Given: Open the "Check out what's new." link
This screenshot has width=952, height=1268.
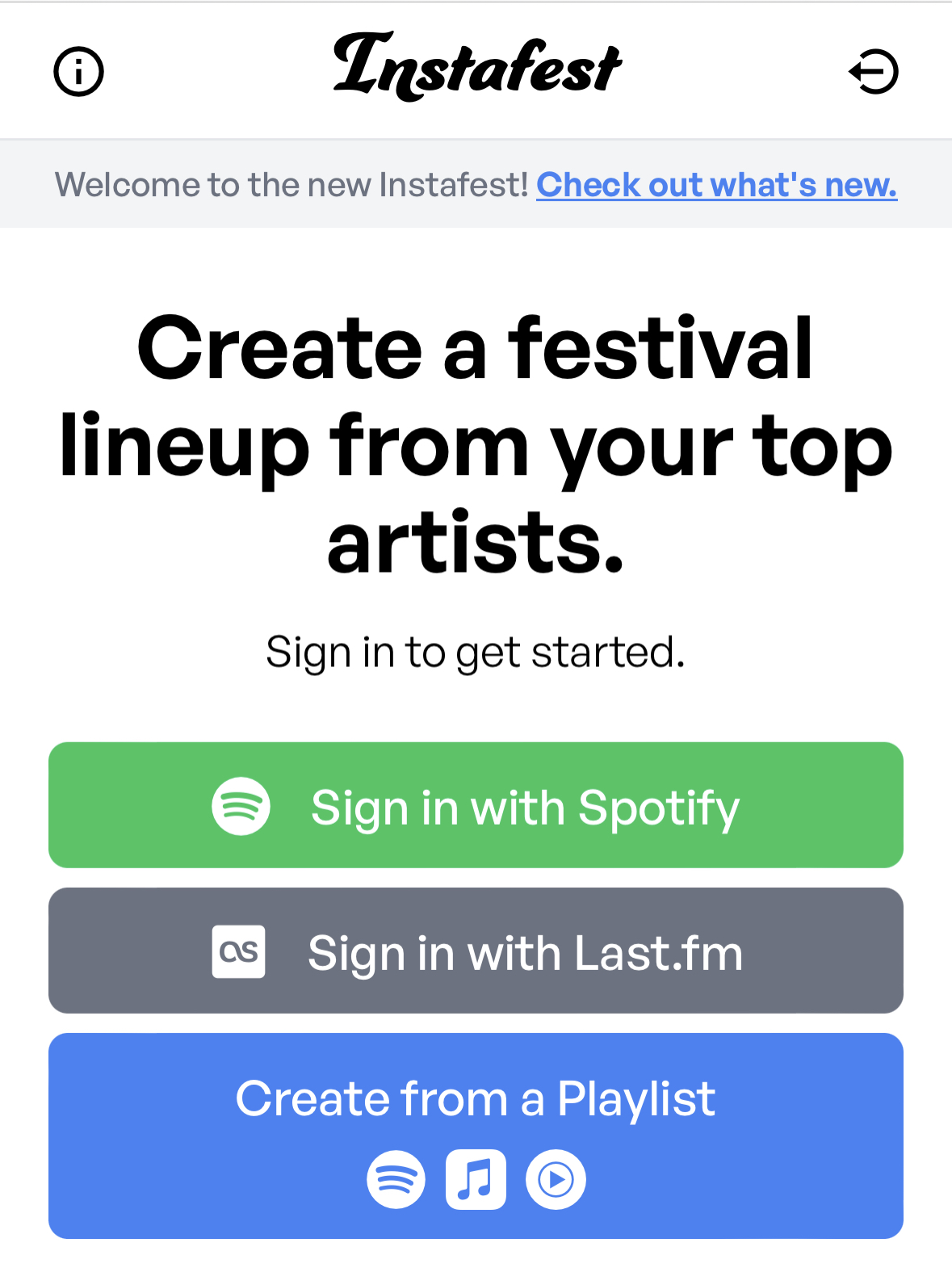Looking at the screenshot, I should click(716, 185).
